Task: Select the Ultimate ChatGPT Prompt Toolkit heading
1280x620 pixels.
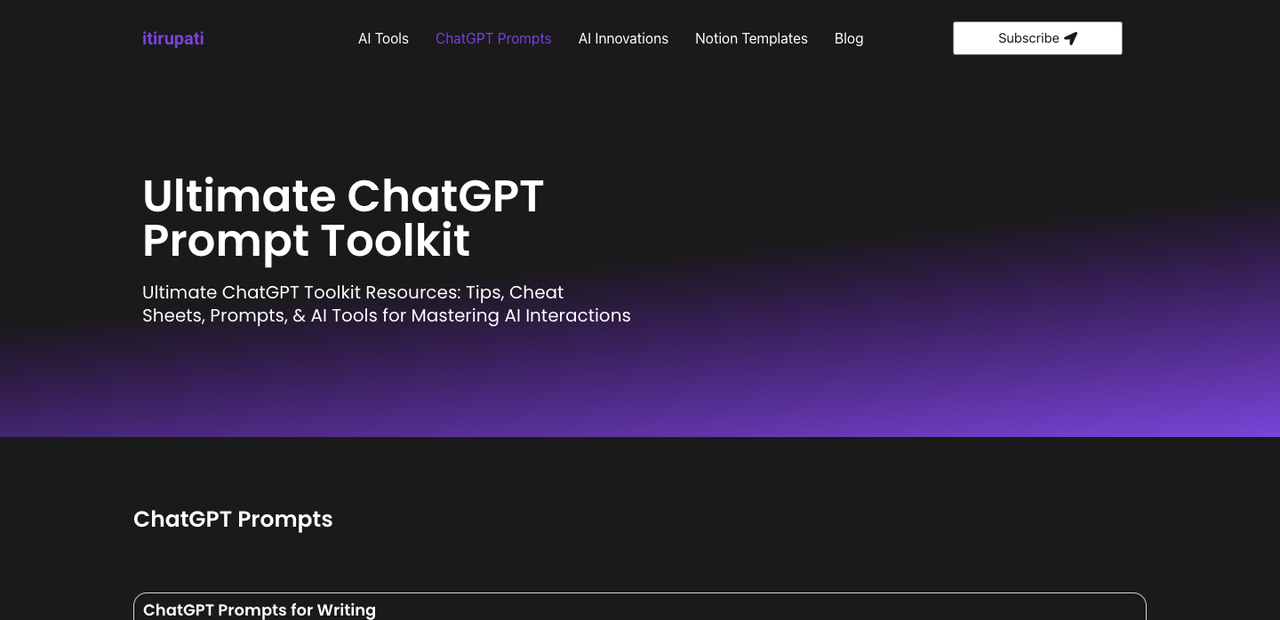Action: 343,218
